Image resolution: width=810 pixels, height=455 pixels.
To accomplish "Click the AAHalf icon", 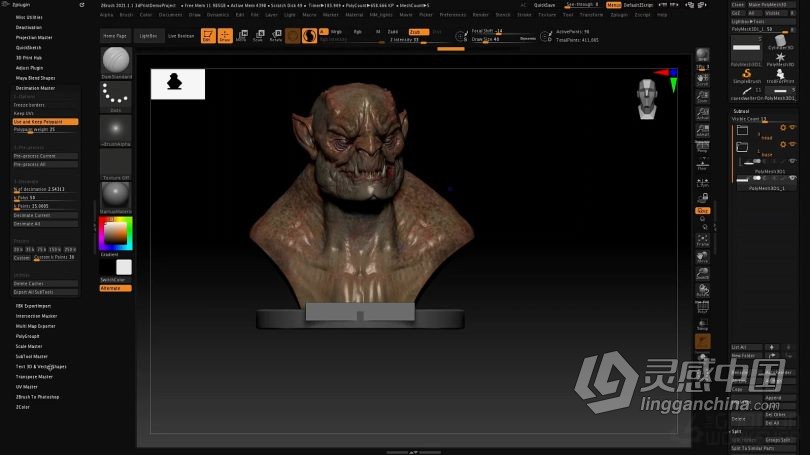I will 703,130.
